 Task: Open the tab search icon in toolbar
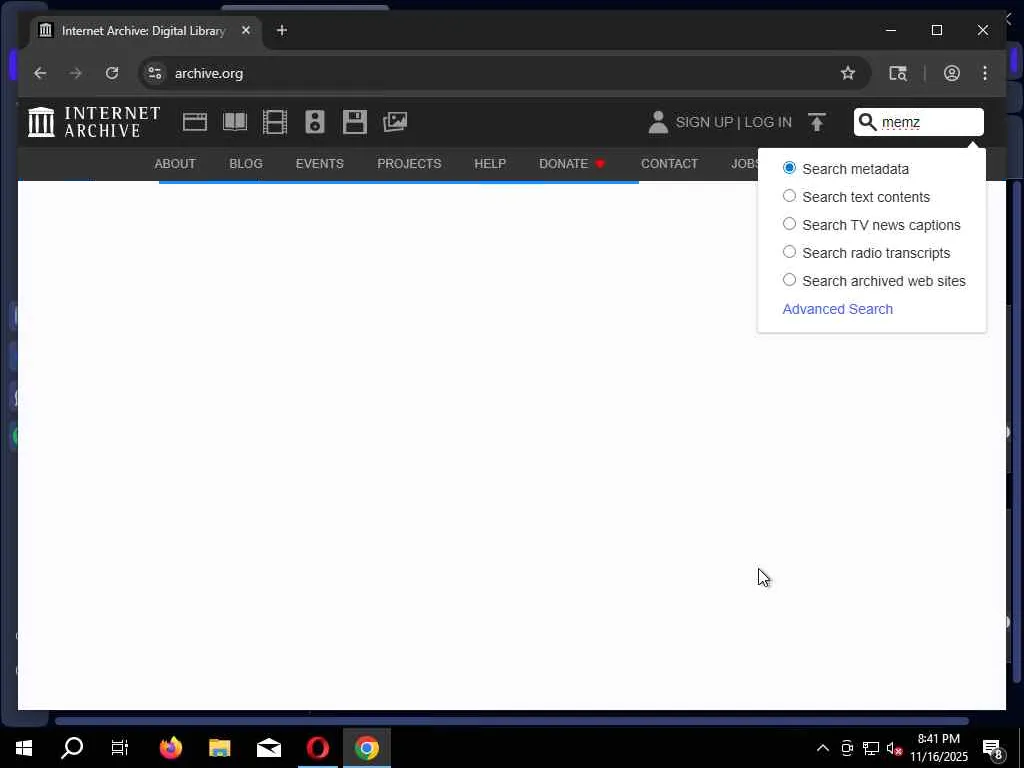click(898, 73)
